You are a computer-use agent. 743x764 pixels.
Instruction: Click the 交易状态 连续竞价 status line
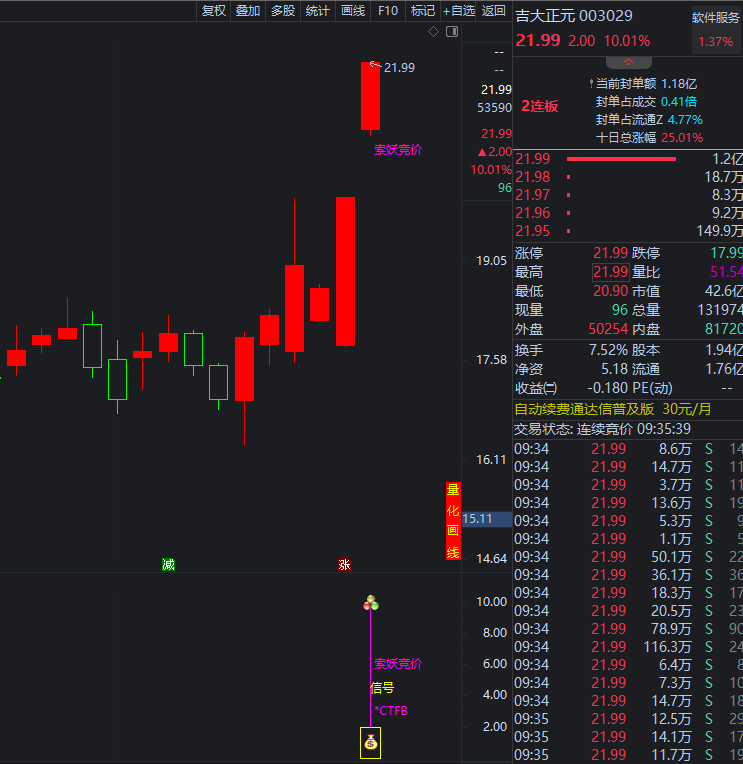coord(603,429)
